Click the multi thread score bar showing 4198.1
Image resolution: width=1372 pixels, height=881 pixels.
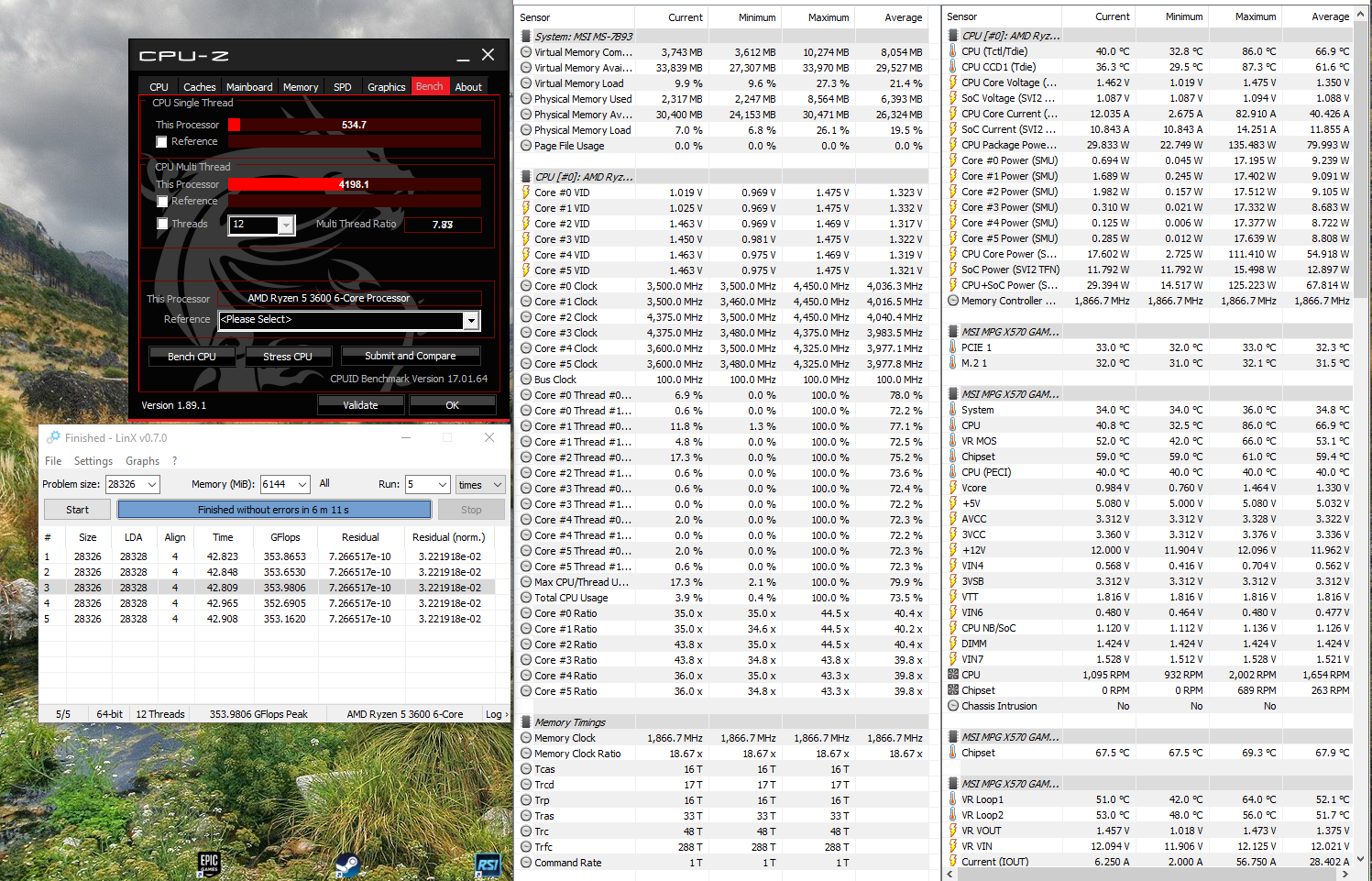pos(355,184)
